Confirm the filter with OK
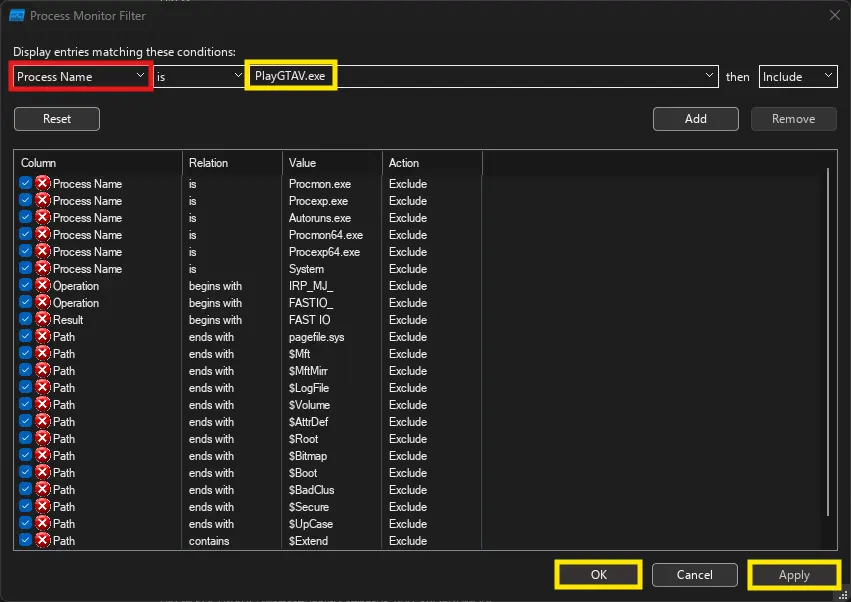This screenshot has height=602, width=851. pos(599,574)
